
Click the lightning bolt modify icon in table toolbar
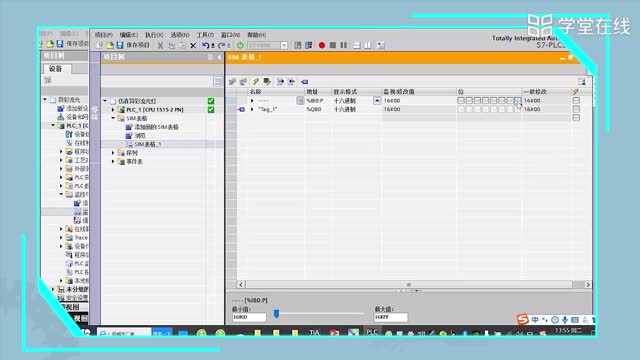[x=256, y=82]
